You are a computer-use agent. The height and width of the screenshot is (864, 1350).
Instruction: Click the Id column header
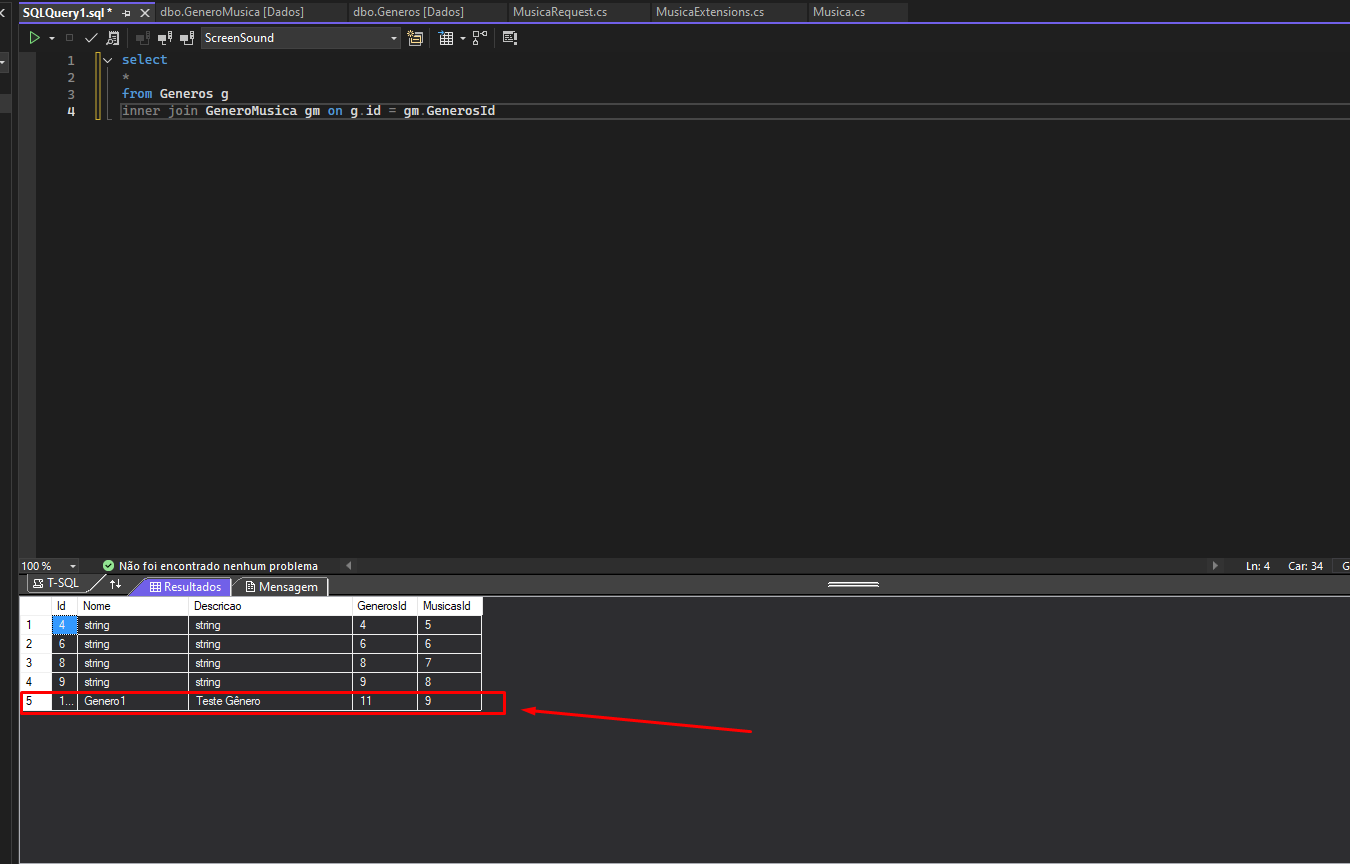pos(64,606)
